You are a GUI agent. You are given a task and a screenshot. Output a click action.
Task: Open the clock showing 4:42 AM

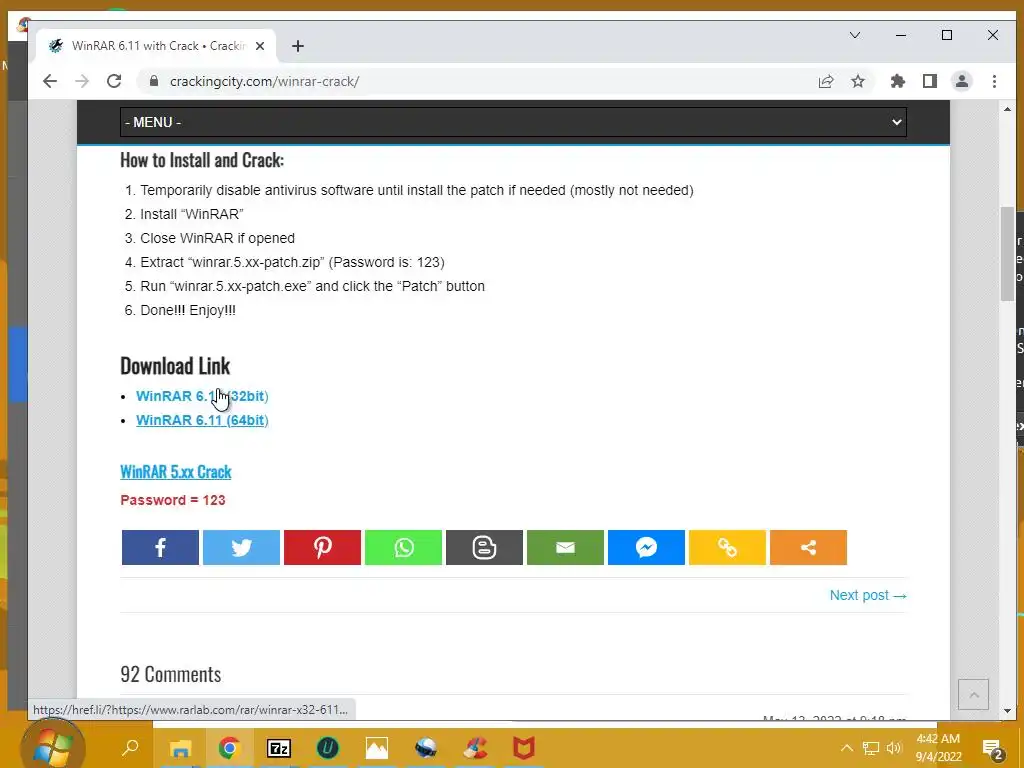[938, 748]
